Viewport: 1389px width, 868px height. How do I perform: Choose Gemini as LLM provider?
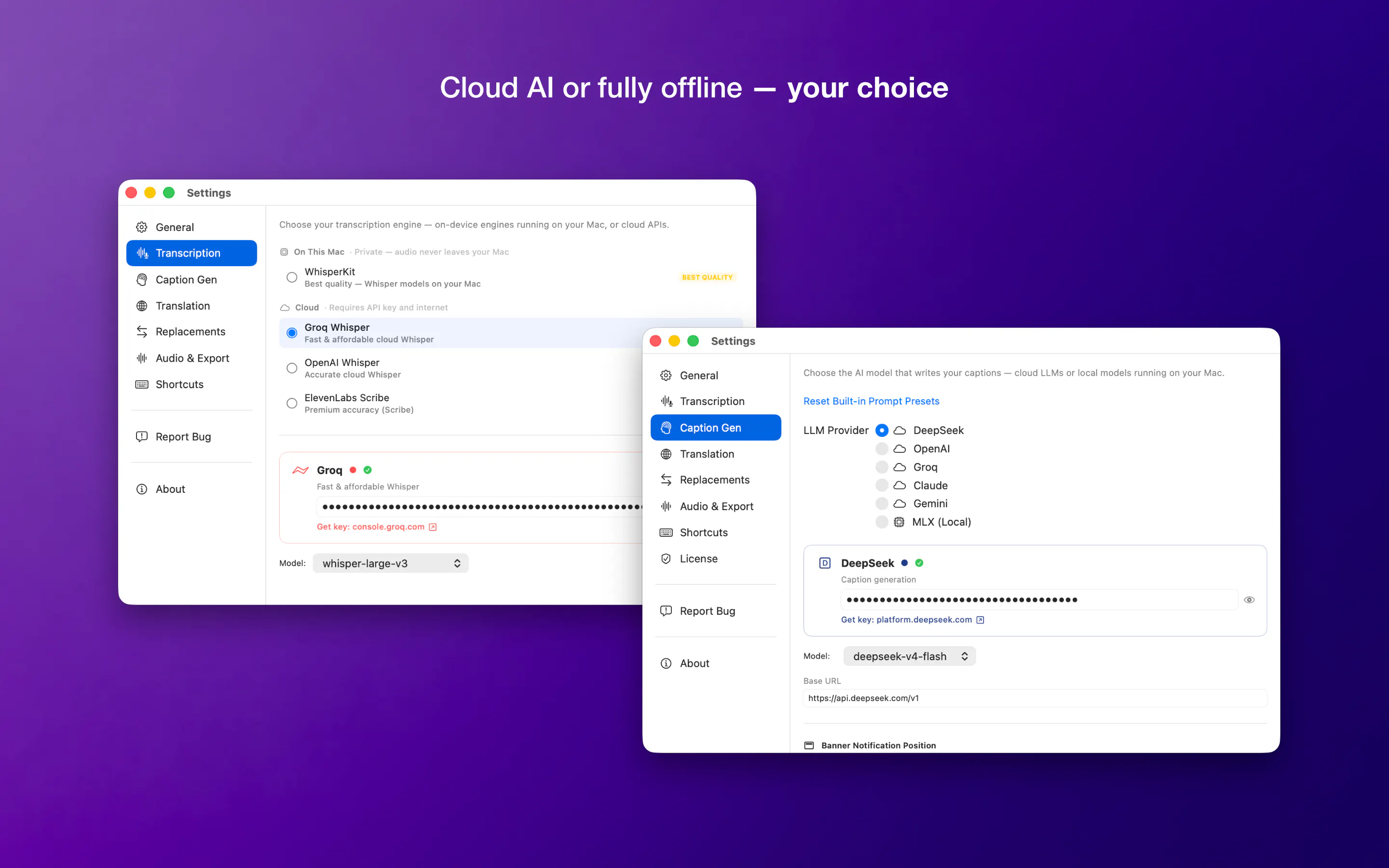click(x=882, y=503)
